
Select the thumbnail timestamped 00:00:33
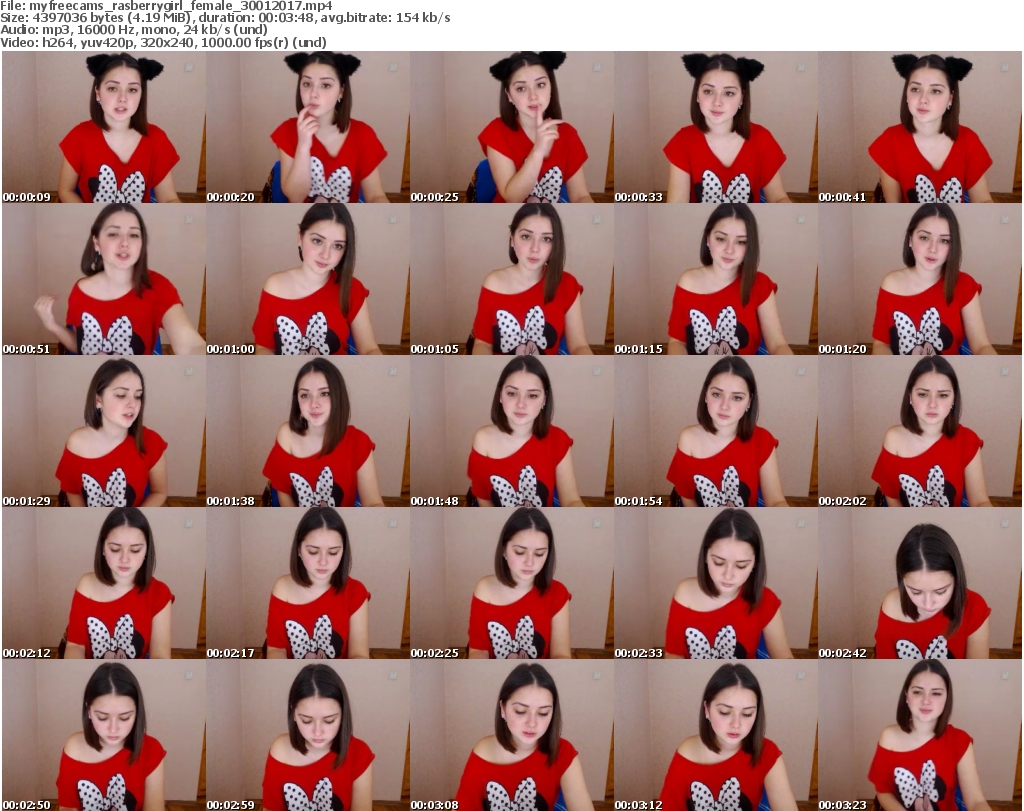coord(715,127)
